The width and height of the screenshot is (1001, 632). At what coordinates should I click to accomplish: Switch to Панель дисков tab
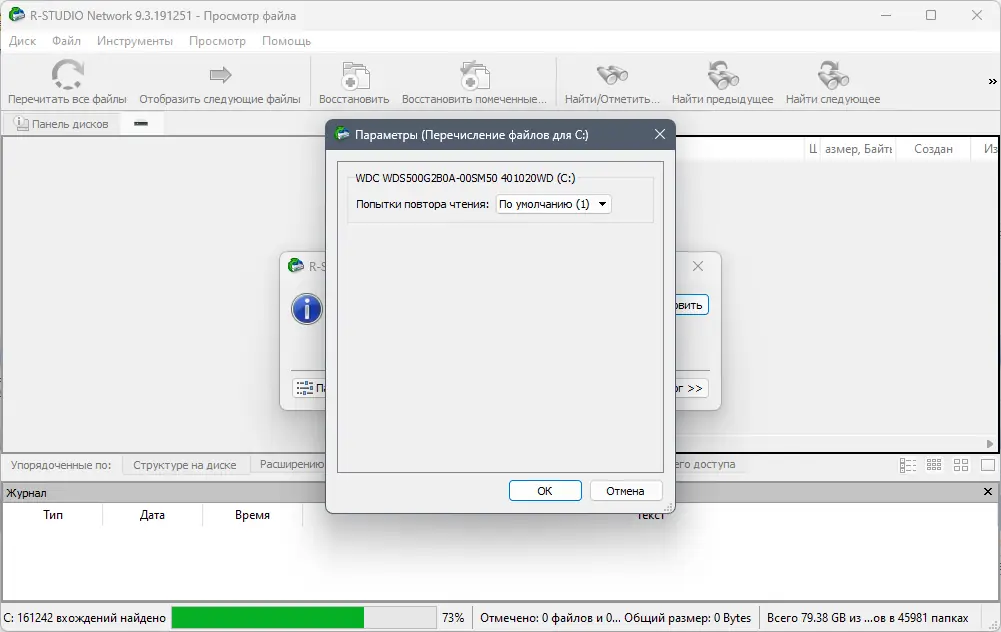click(62, 124)
